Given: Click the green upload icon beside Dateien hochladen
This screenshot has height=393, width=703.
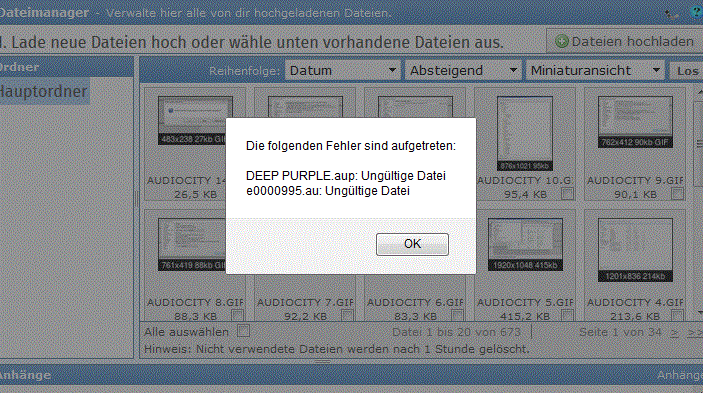Looking at the screenshot, I should 561,42.
